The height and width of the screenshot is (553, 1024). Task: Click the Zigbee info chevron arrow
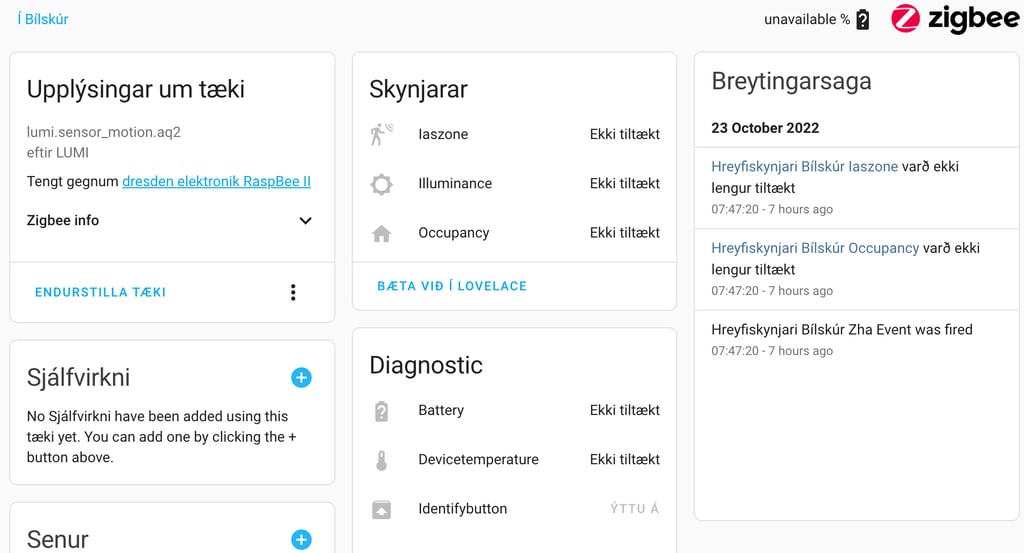[305, 221]
